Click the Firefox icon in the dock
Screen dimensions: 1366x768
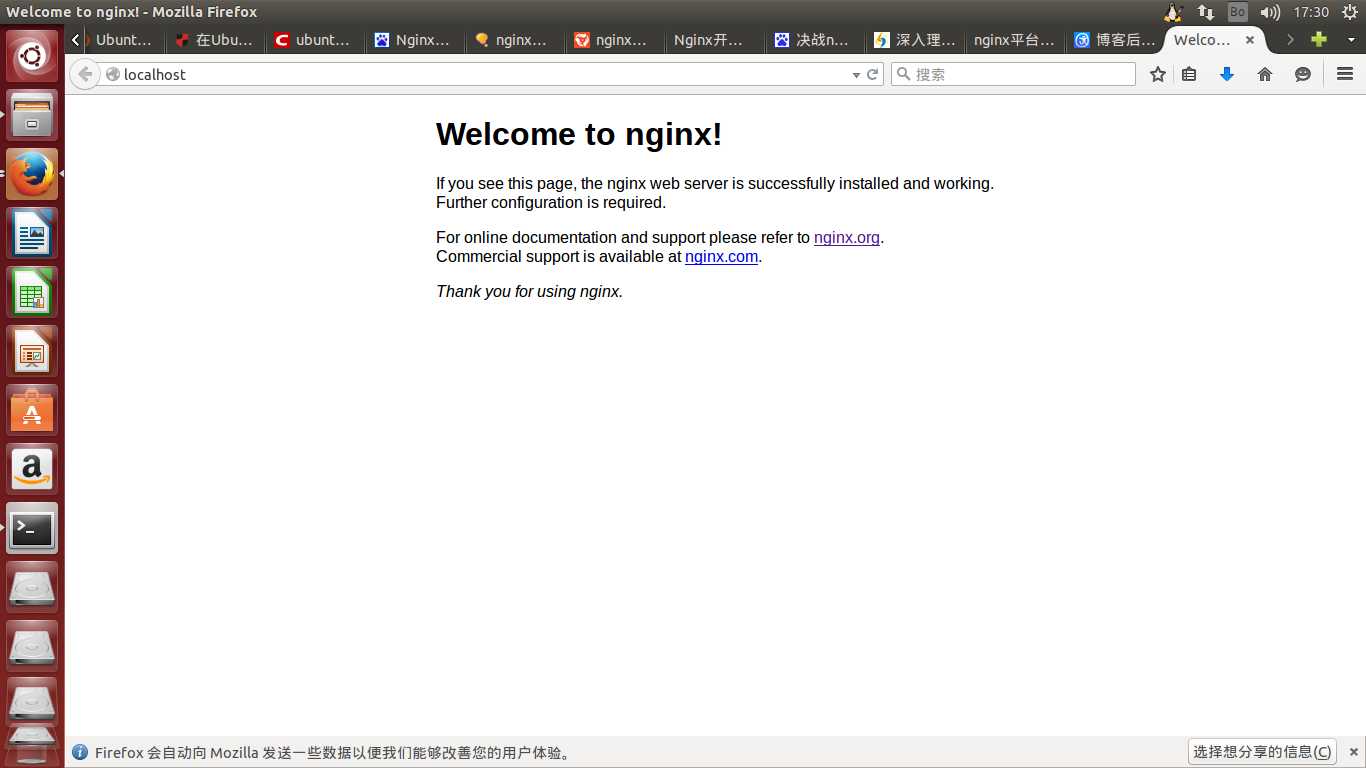[x=33, y=174]
